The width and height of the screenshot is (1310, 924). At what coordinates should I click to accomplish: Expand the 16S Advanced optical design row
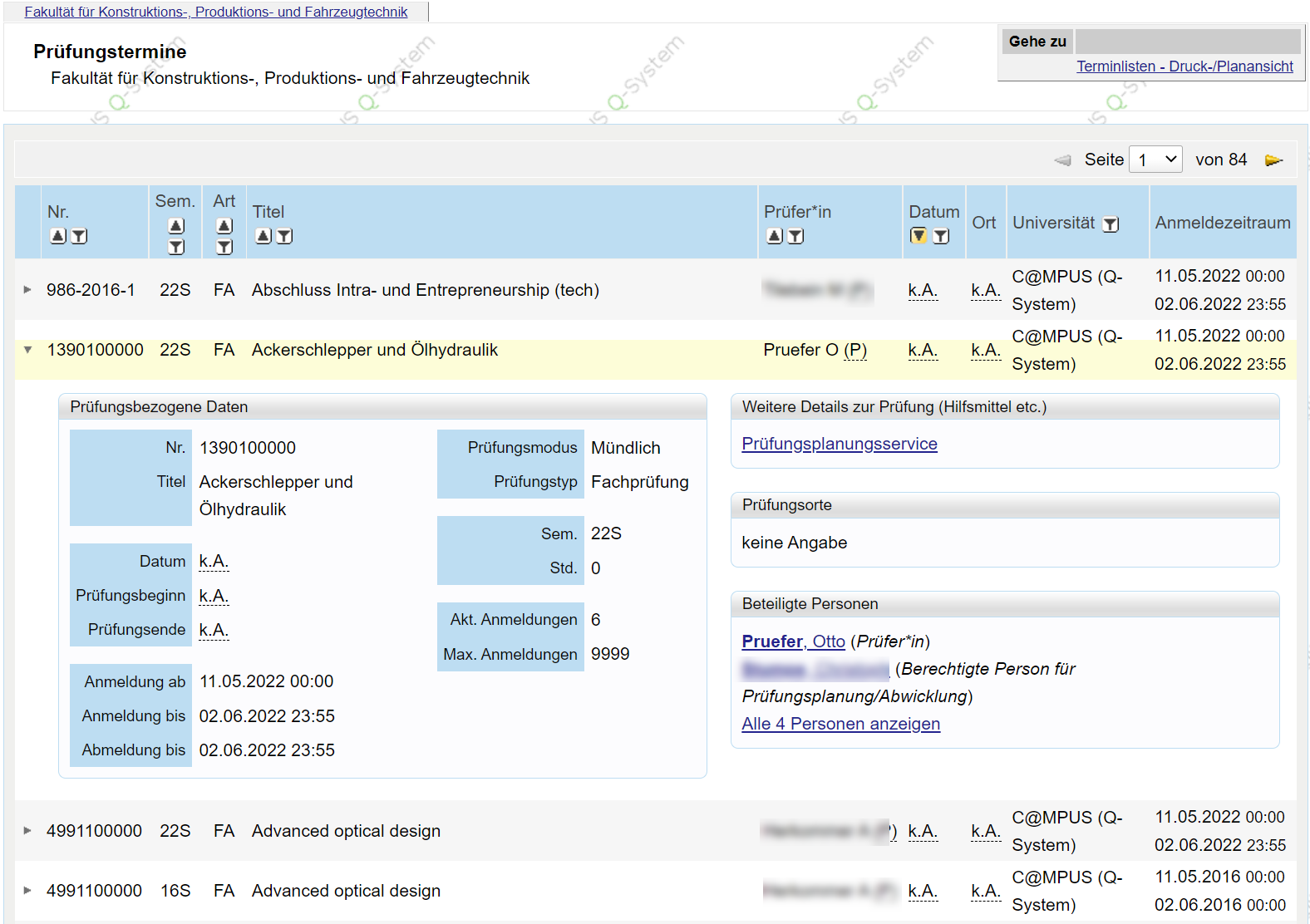tap(27, 891)
